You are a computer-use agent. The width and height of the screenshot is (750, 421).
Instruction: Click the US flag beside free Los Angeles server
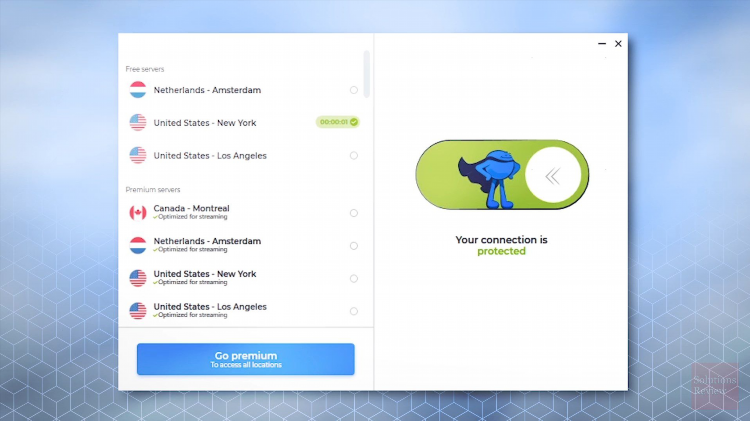138,155
